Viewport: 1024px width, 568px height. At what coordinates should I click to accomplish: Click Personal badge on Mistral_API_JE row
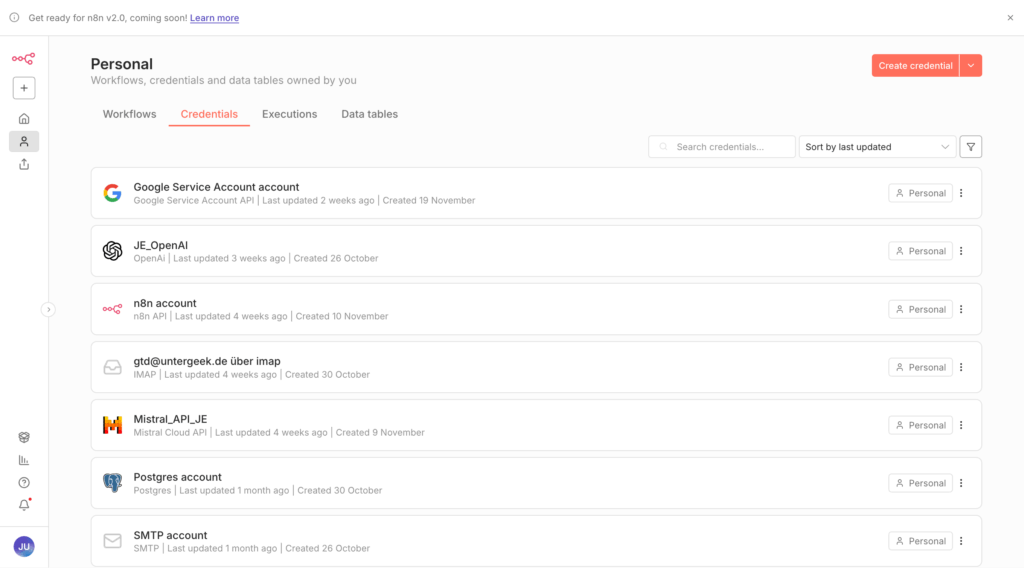click(920, 425)
